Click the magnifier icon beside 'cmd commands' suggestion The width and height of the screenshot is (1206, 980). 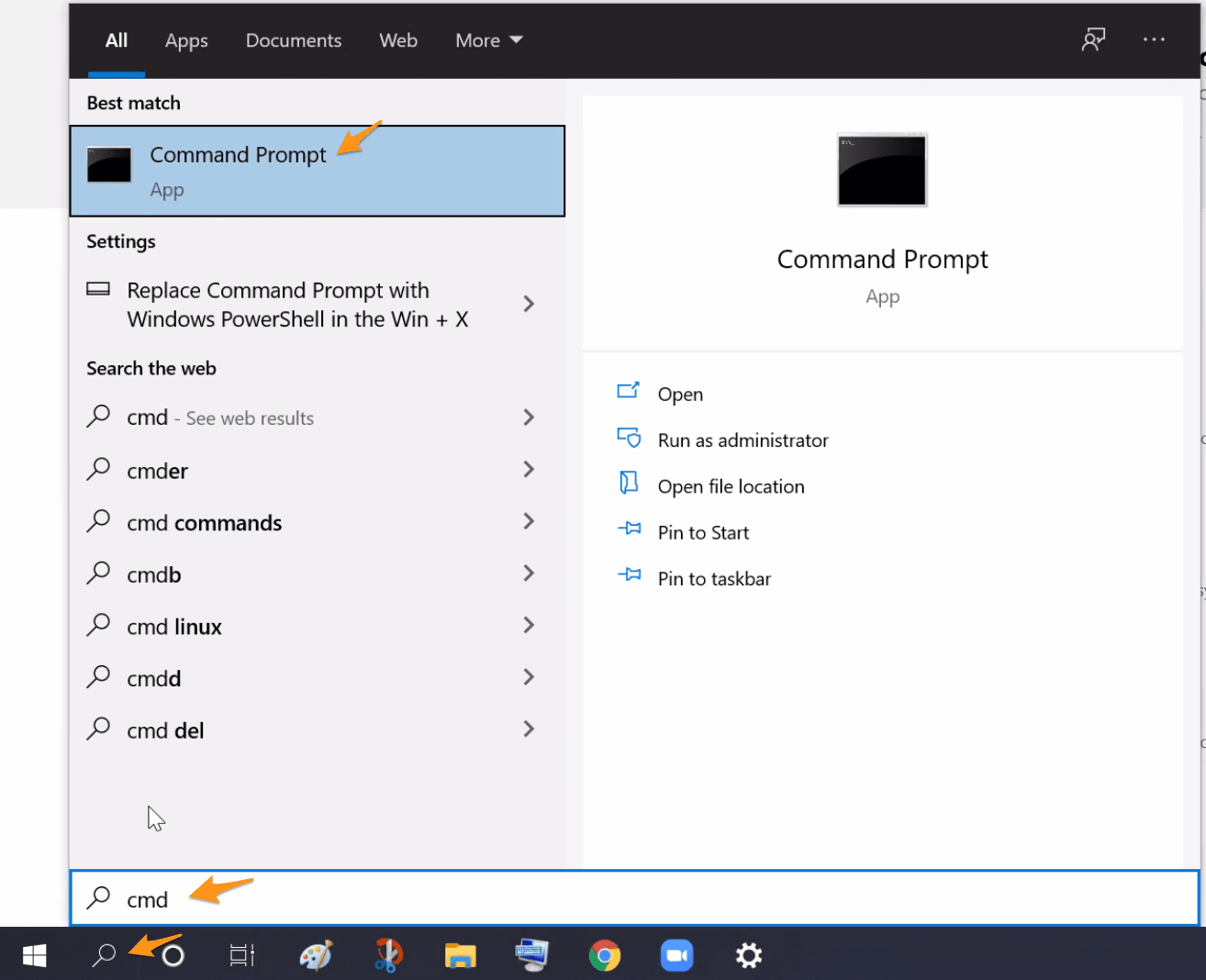coord(98,521)
